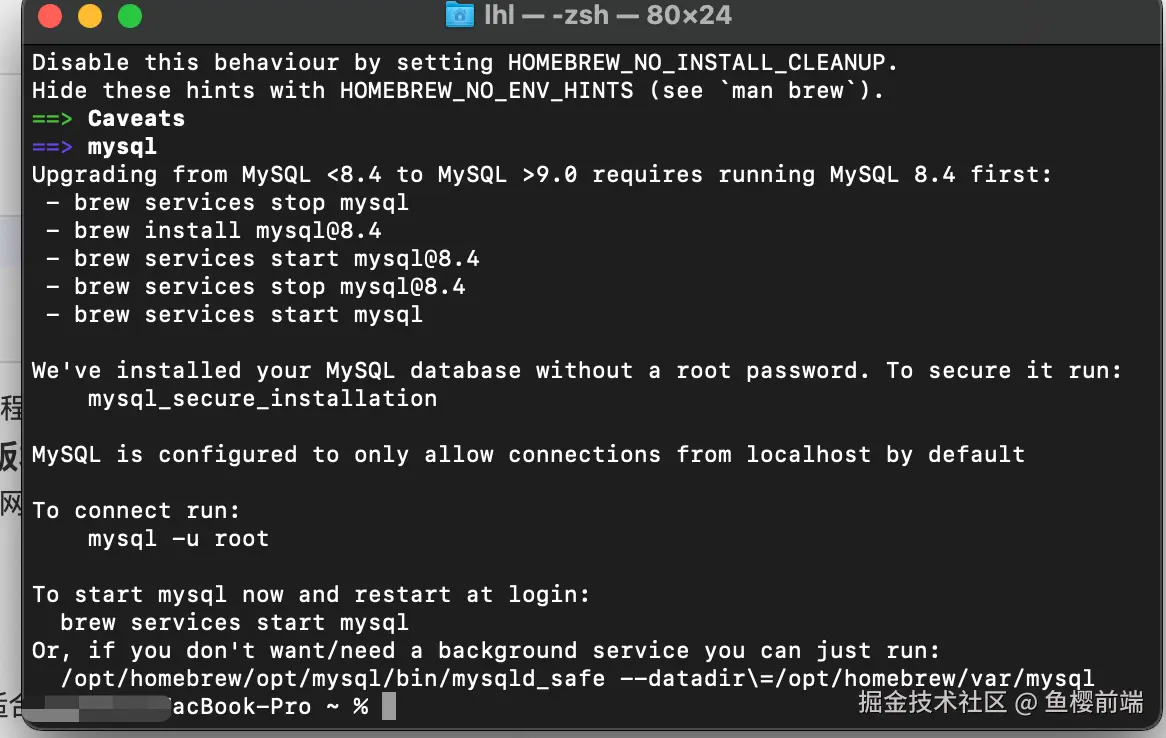Click the 掘金技术社区 watermark text
The height and width of the screenshot is (738, 1166).
click(931, 702)
